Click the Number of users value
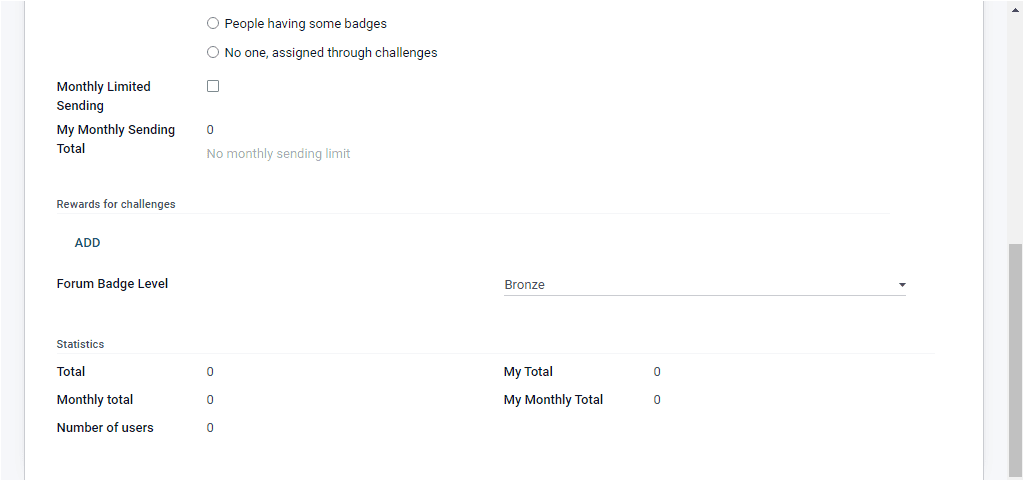 210,428
